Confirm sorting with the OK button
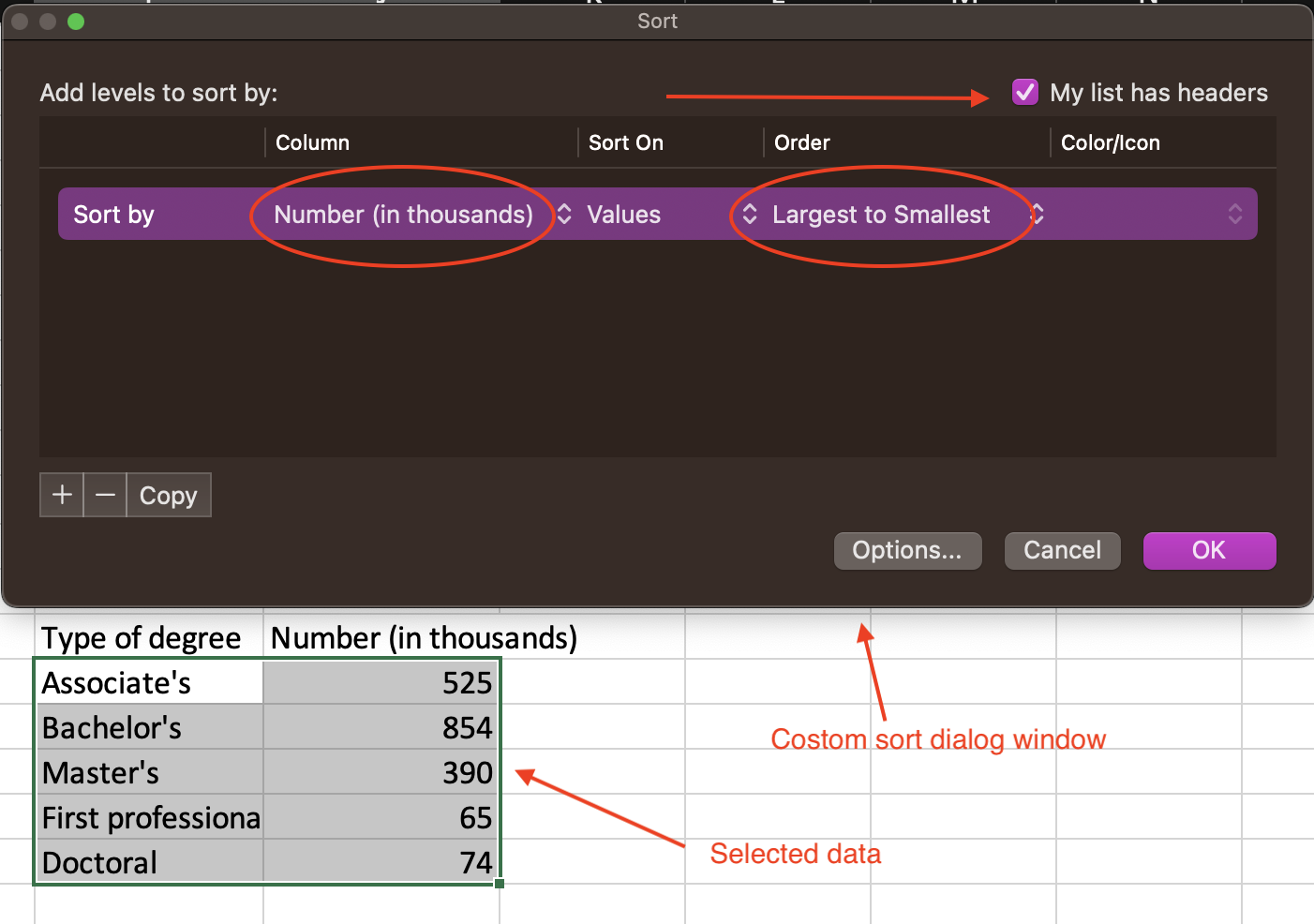Screen dimensions: 1314x924 tap(1209, 550)
